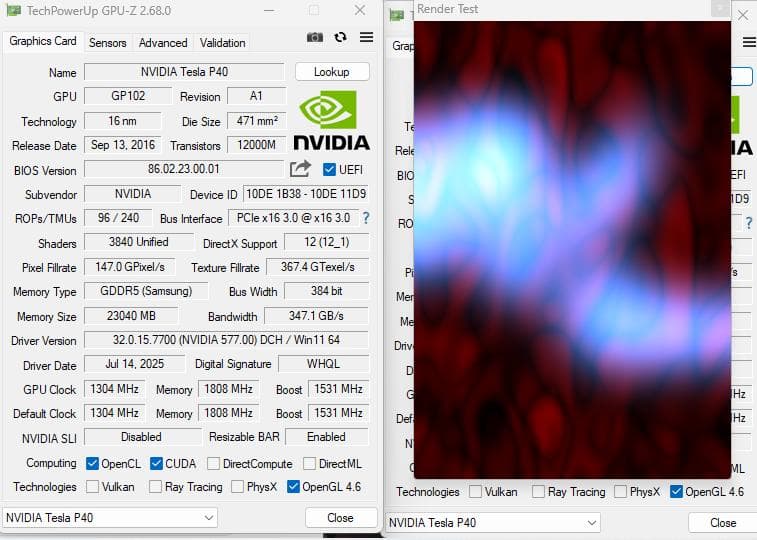Viewport: 757px width, 540px height.
Task: Toggle the CUDA checkbox
Action: tap(156, 464)
